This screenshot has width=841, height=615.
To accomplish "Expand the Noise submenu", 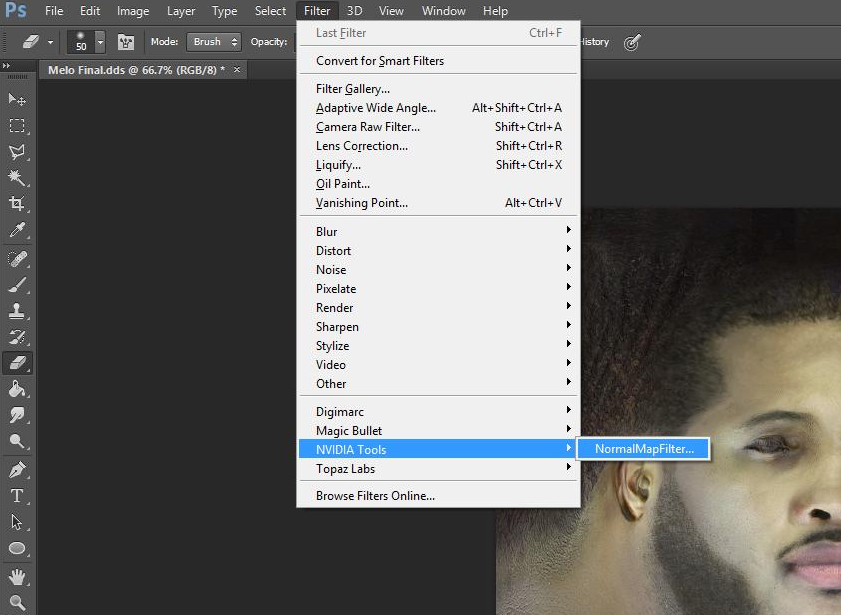I will (x=438, y=269).
